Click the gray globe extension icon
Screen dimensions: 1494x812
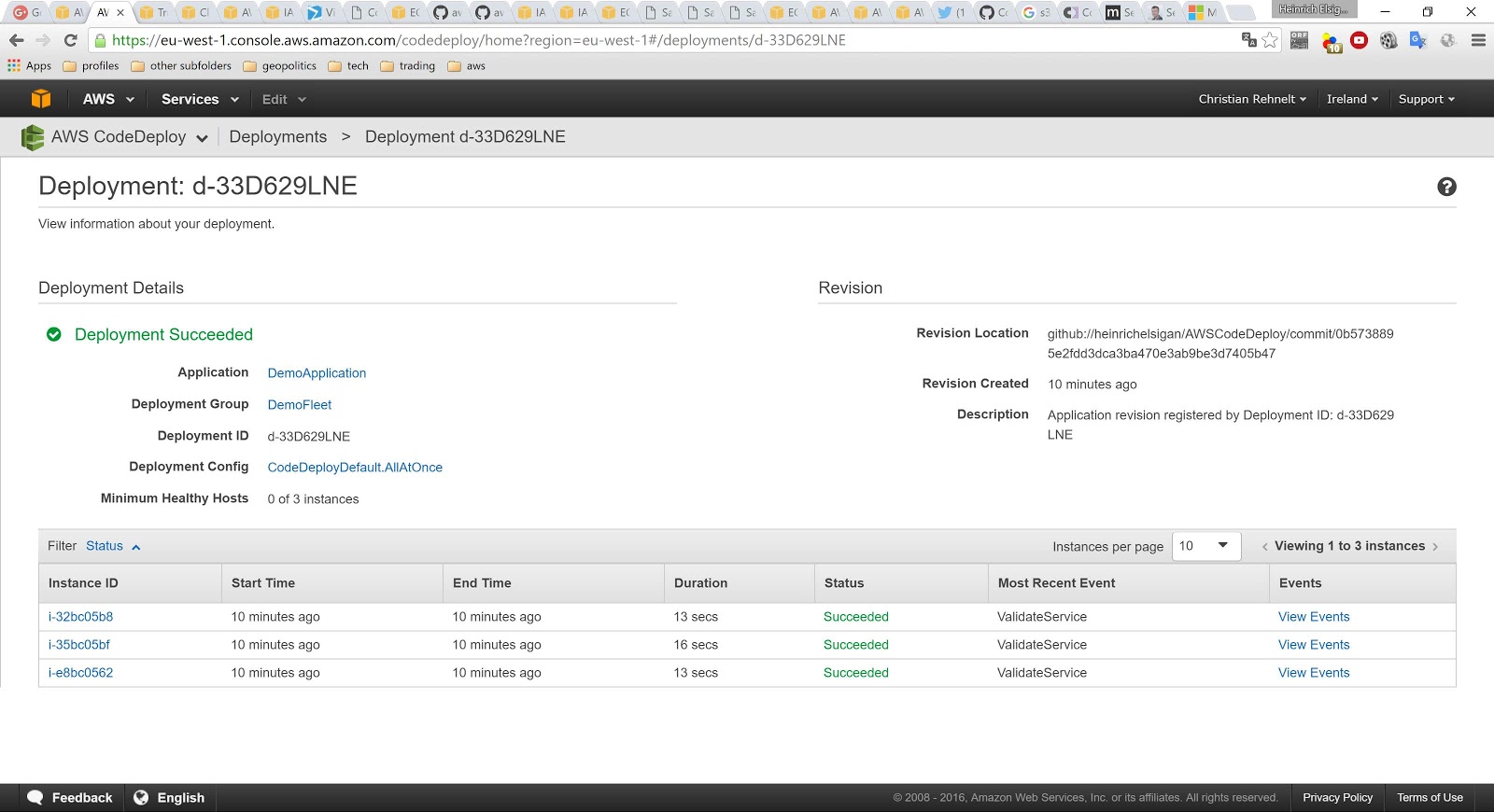pos(1448,40)
